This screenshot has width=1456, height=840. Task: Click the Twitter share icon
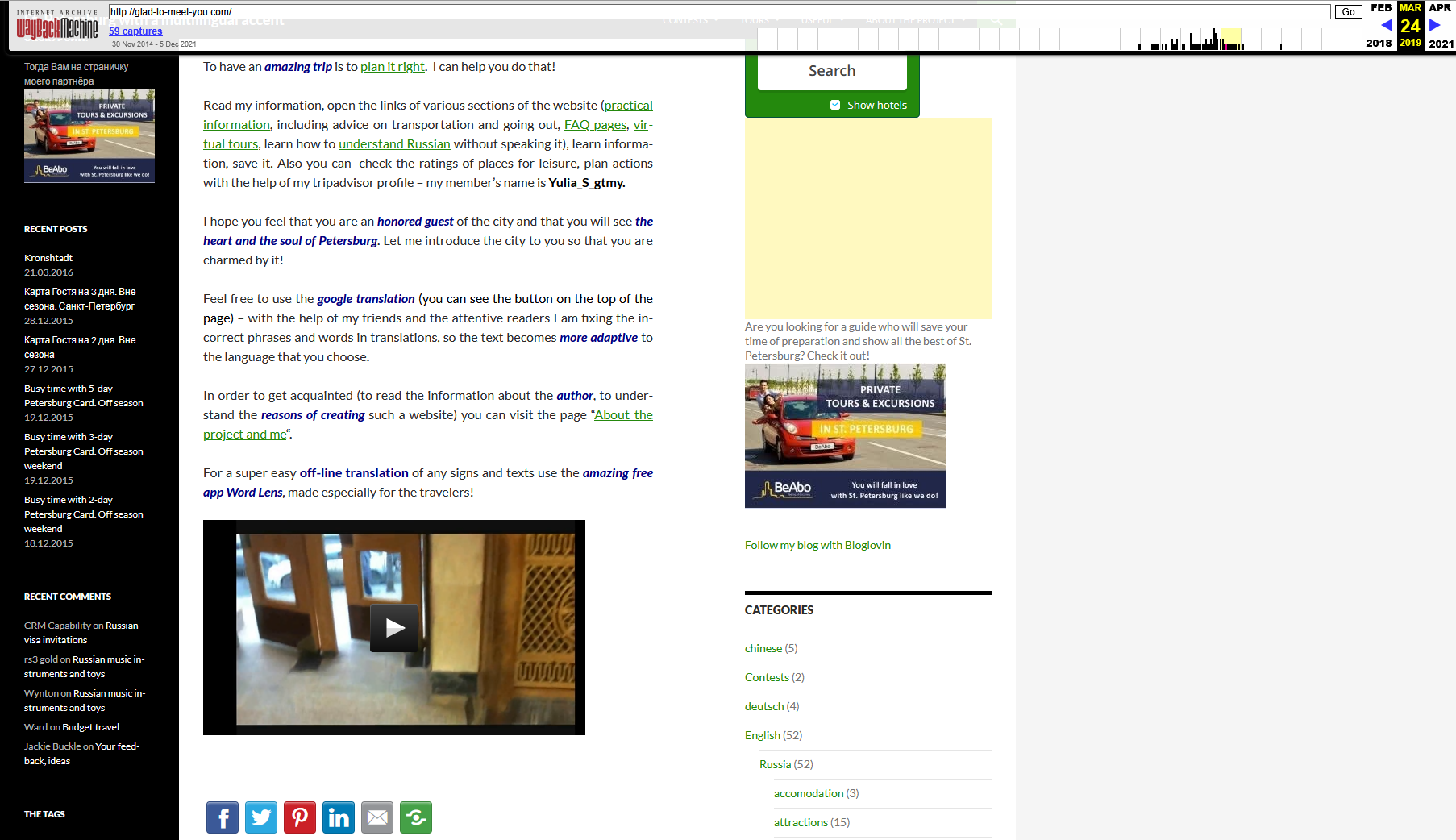[x=261, y=817]
